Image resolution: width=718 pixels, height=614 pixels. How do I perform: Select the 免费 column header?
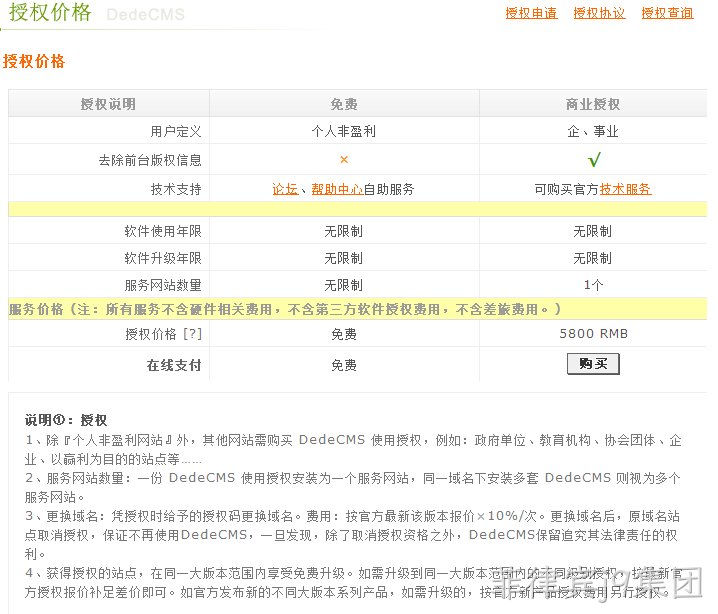(x=344, y=104)
